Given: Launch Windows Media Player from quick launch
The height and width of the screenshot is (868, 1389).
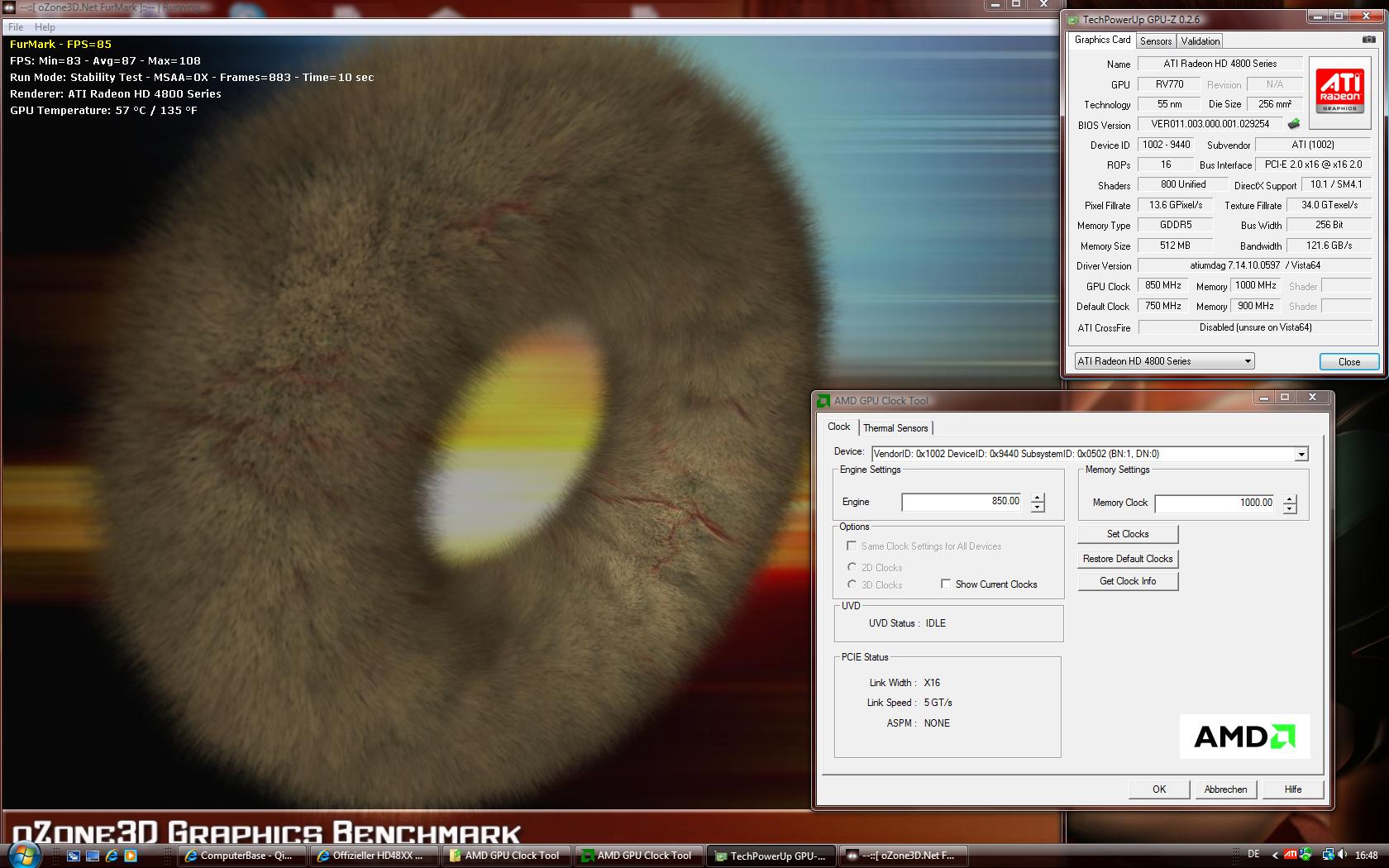Looking at the screenshot, I should tap(131, 856).
